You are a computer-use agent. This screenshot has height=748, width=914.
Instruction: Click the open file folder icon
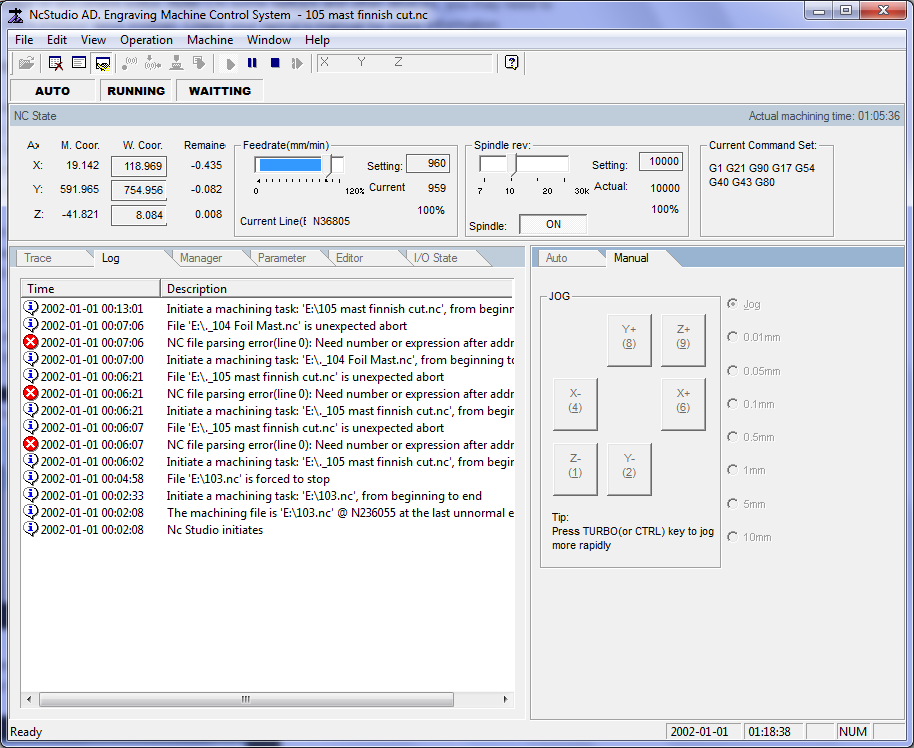point(27,63)
